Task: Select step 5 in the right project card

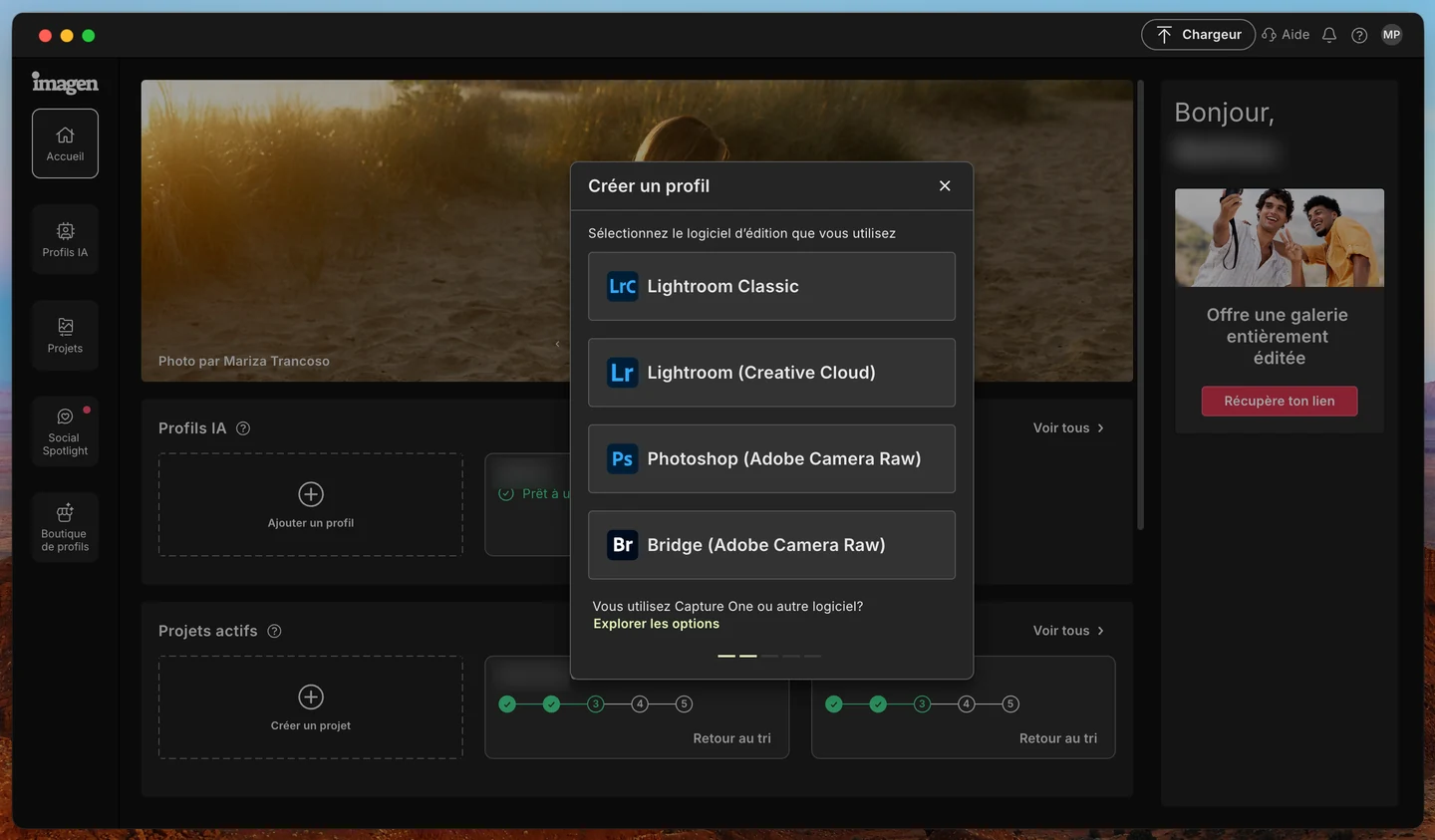Action: (1010, 704)
